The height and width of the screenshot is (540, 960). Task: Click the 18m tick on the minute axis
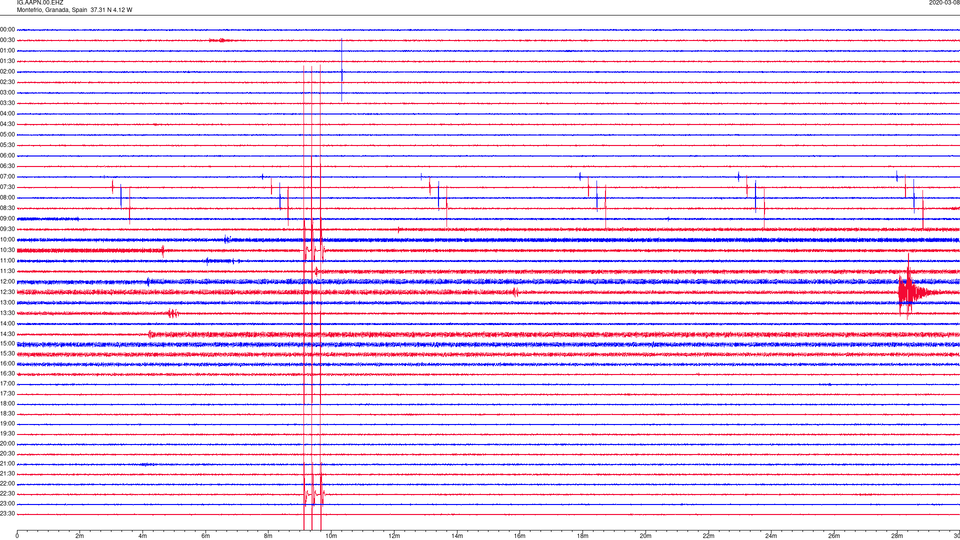click(583, 536)
